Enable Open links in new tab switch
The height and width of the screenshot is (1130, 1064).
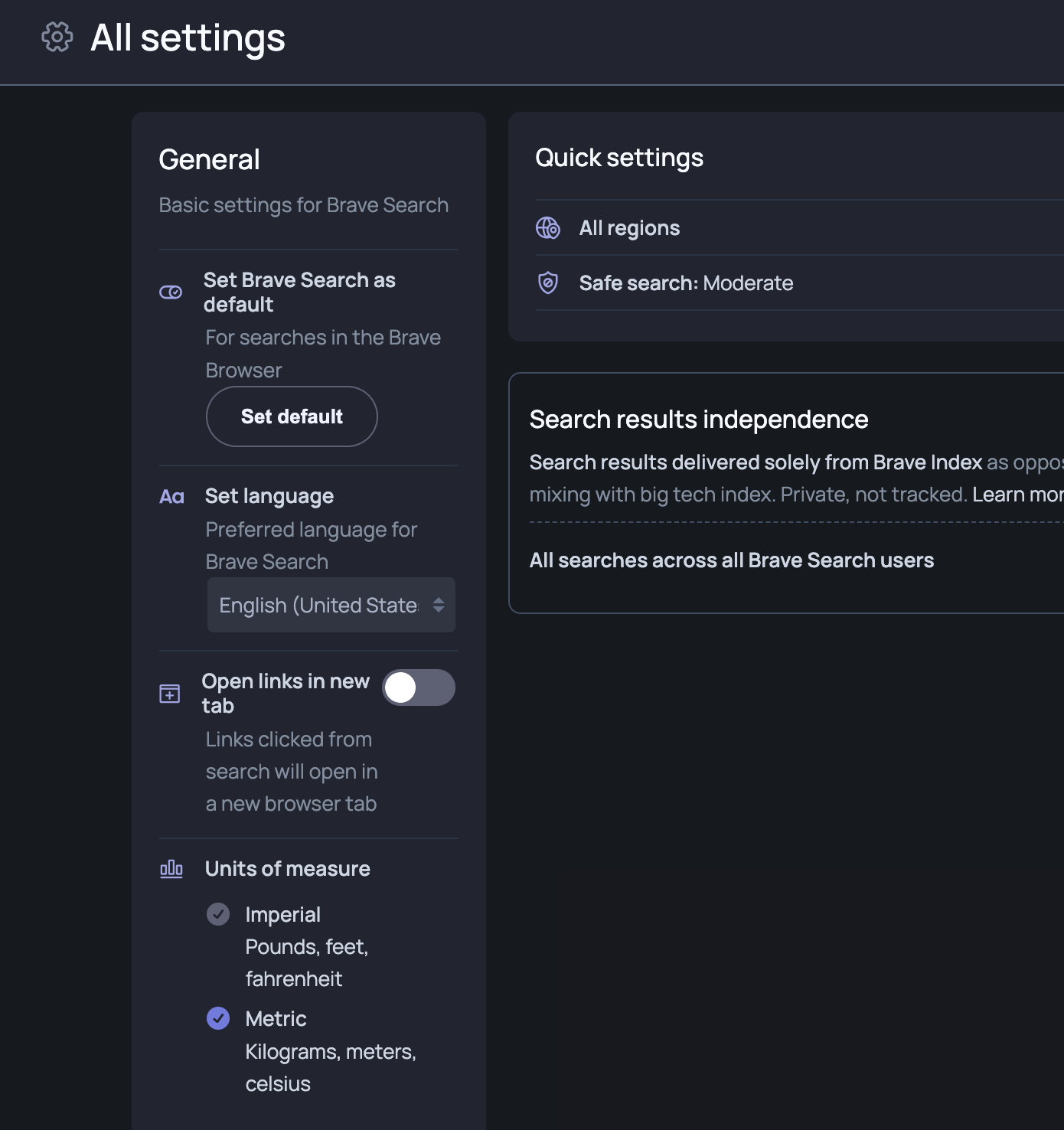pos(418,687)
